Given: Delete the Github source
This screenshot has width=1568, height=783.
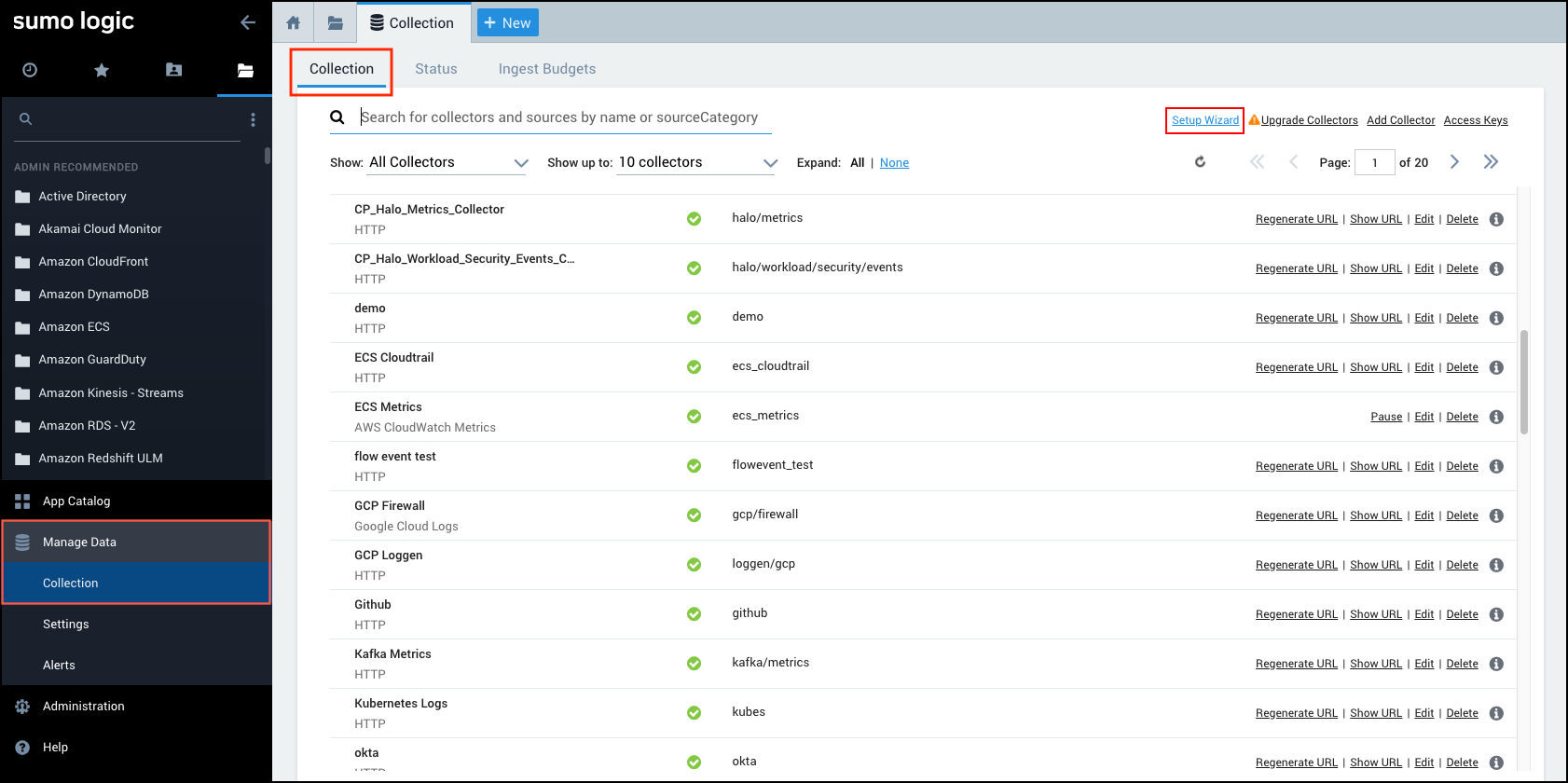Looking at the screenshot, I should tap(1462, 614).
